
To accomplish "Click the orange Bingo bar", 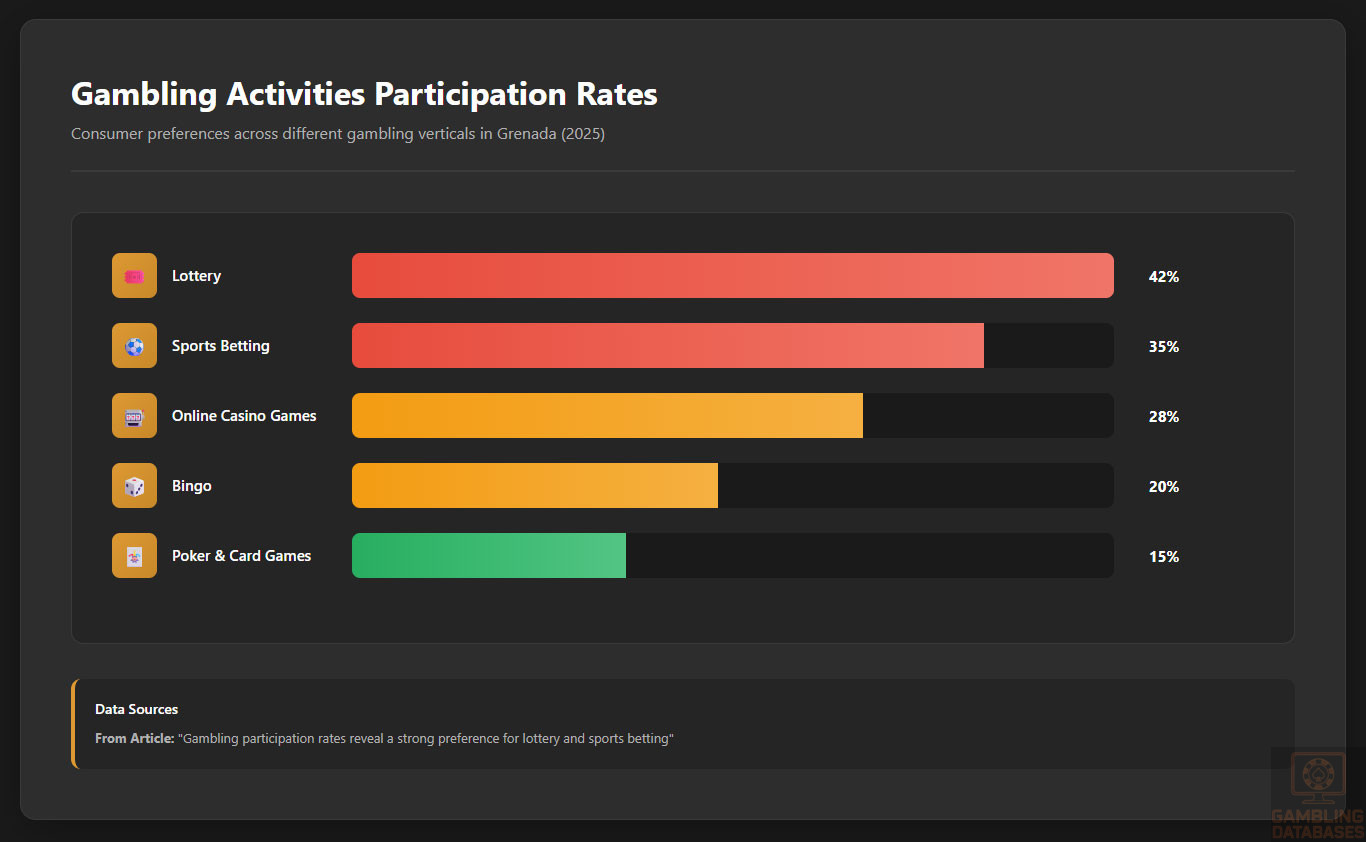I will coord(534,486).
